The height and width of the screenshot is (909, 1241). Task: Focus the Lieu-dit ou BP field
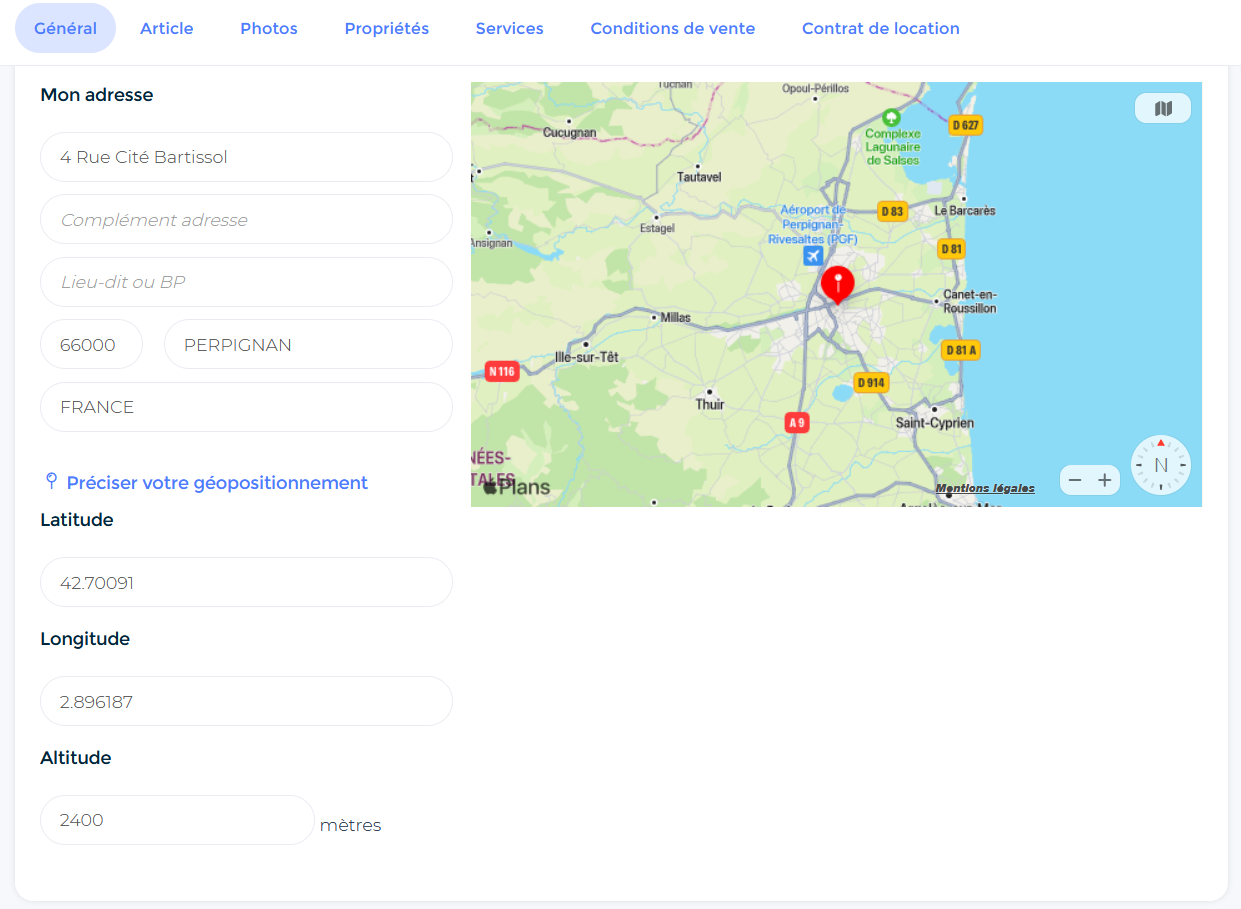point(246,282)
